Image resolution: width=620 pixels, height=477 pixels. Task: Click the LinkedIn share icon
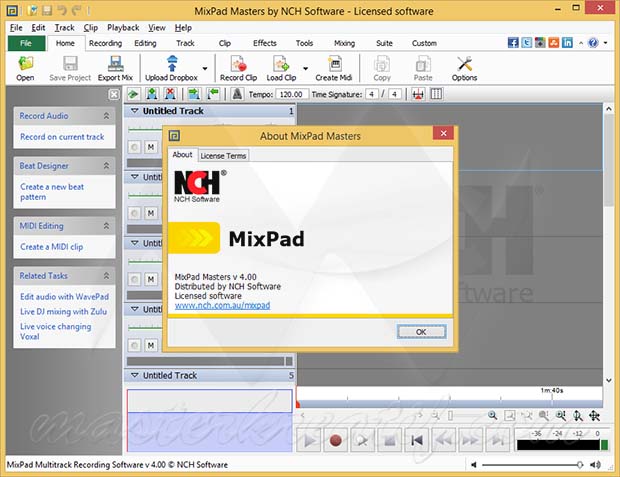click(567, 43)
